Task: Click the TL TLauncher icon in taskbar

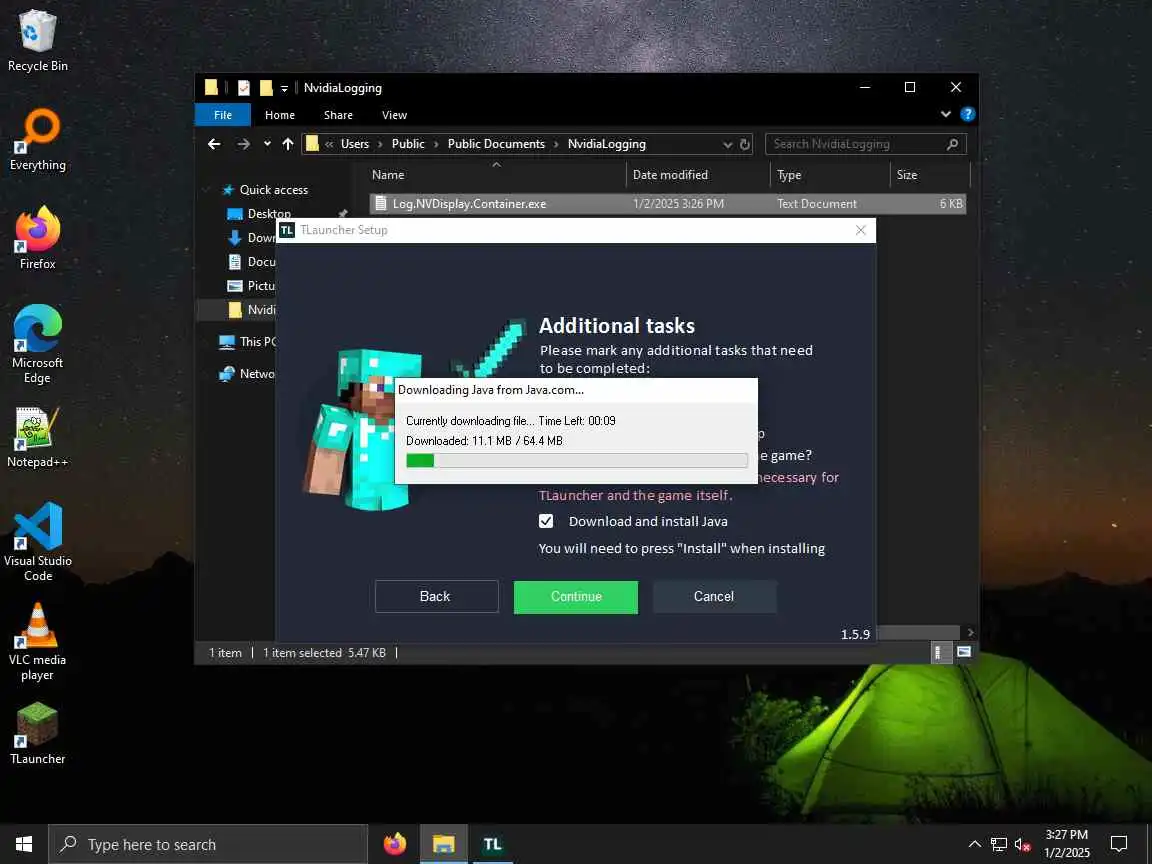Action: 492,843
